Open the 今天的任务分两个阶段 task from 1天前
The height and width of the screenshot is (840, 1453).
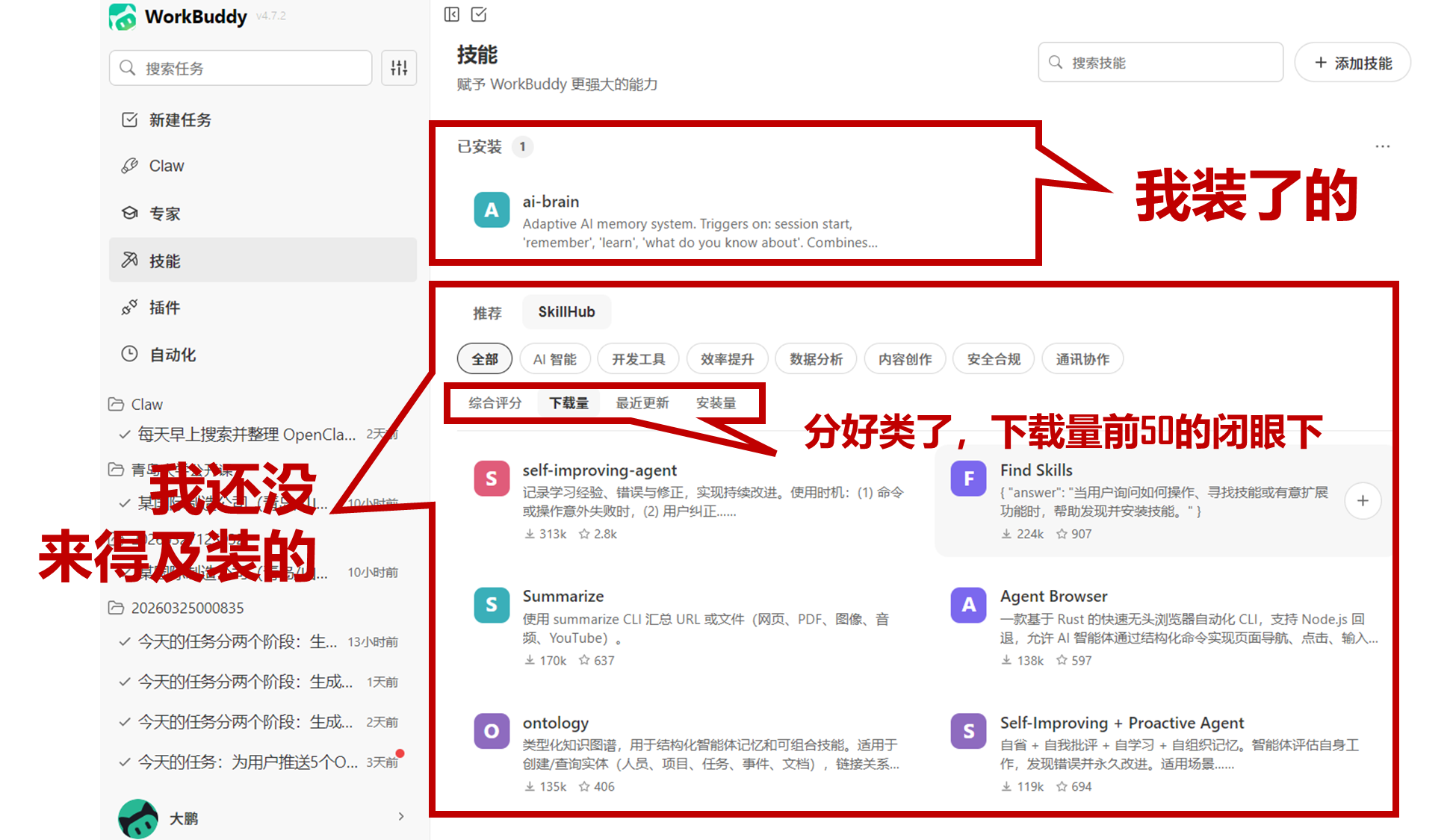click(x=258, y=682)
